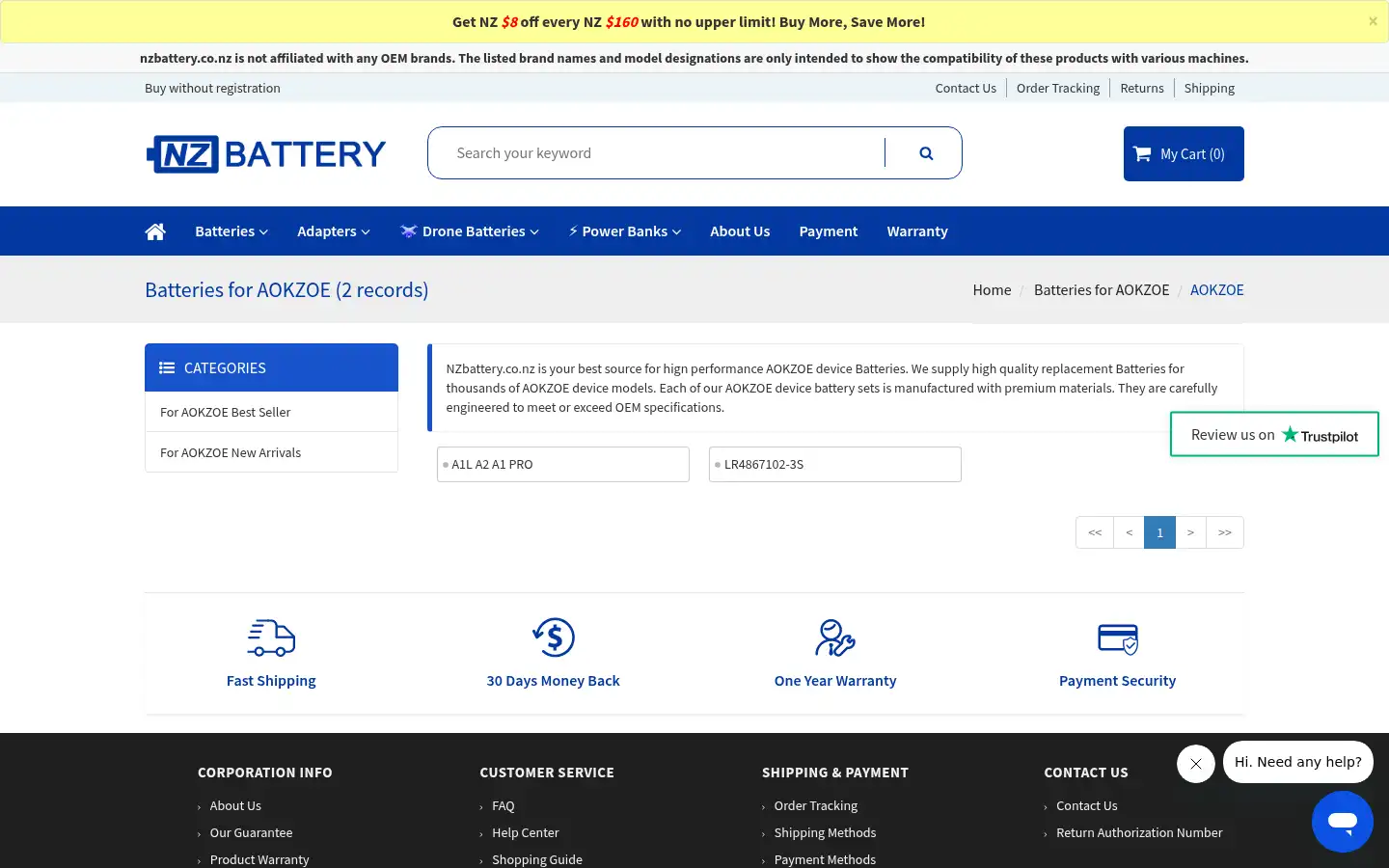Click 'Buy without registration' text
1389x868 pixels.
point(212,88)
